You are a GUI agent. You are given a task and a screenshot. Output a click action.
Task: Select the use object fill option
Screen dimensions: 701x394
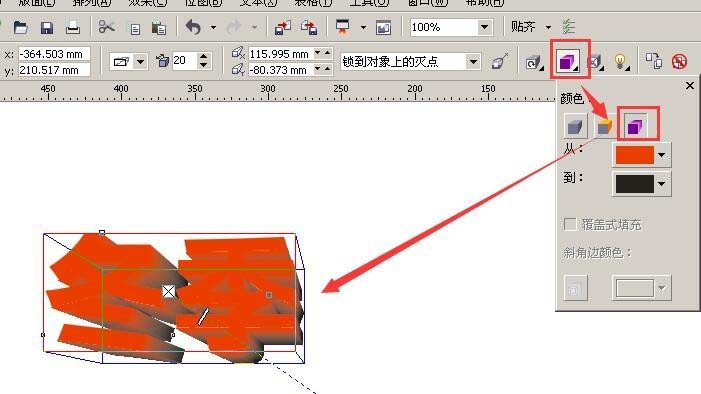(x=575, y=127)
